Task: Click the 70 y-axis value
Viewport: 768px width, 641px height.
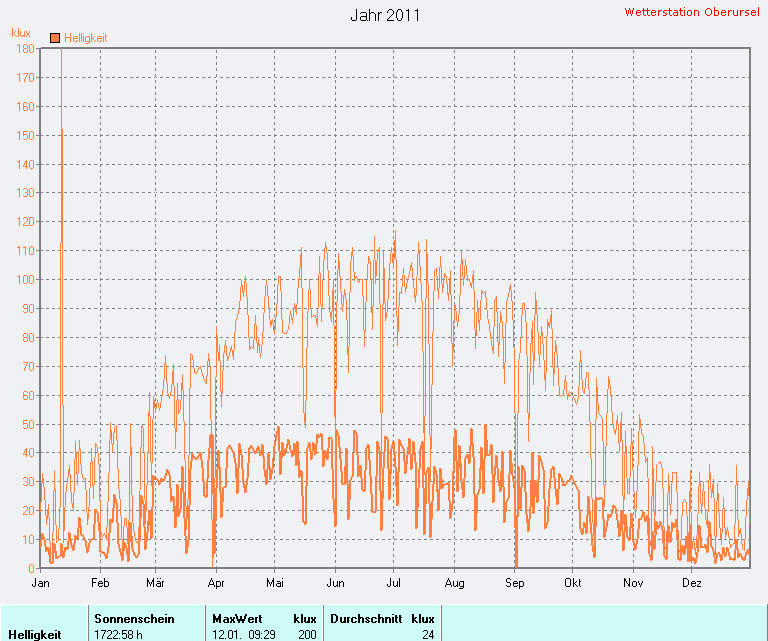Action: pos(28,367)
